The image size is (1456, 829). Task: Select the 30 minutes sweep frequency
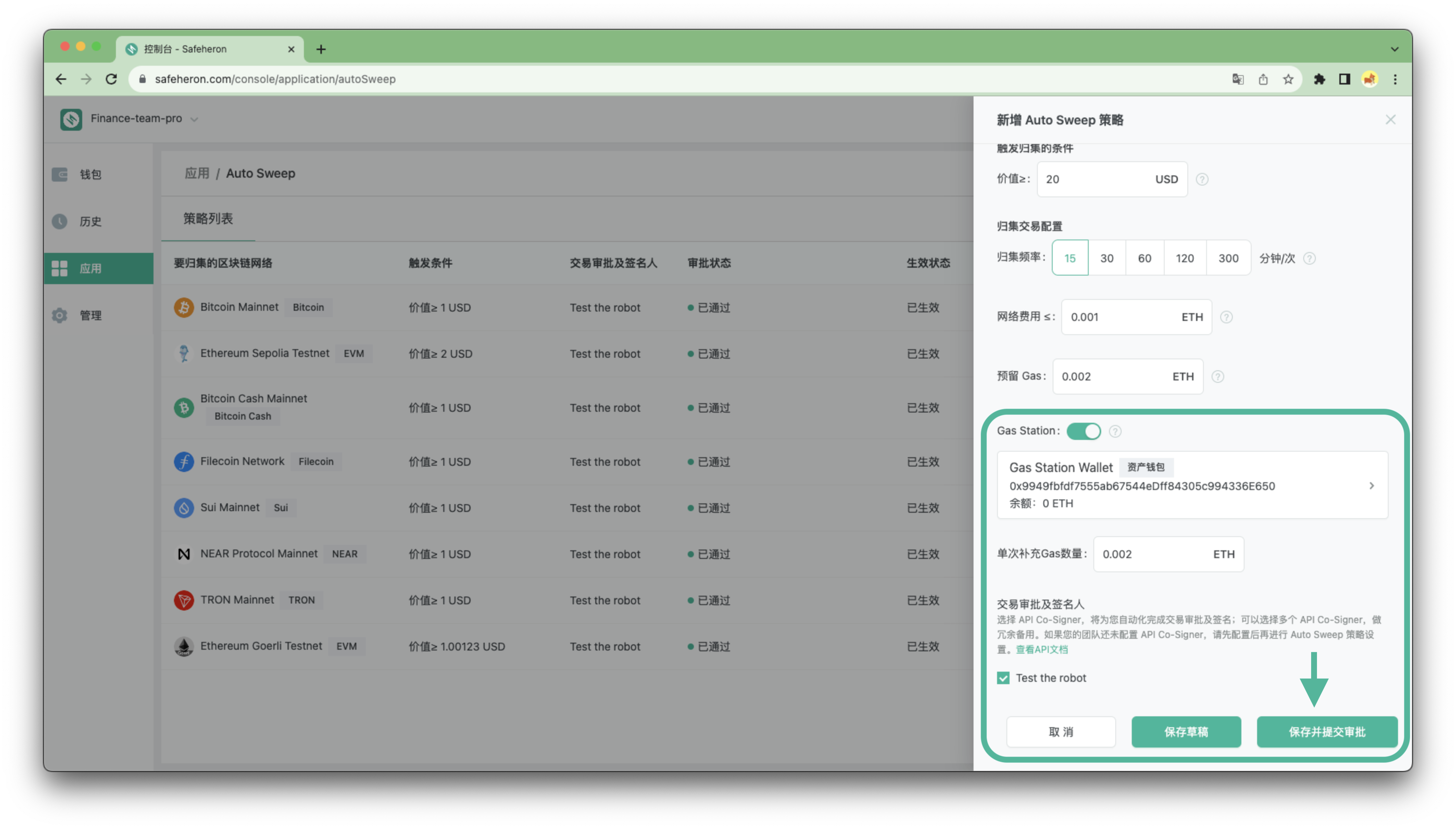[x=1106, y=258]
